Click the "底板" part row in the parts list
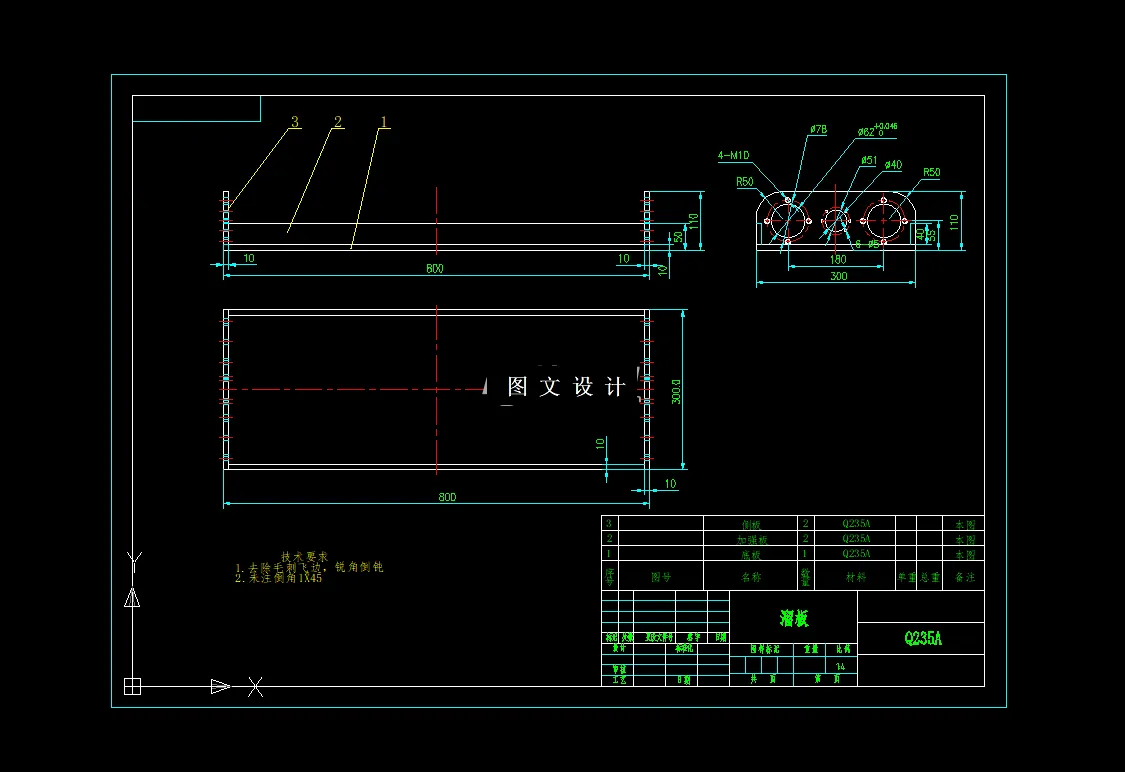Screen dimensions: 1125x772 752,553
